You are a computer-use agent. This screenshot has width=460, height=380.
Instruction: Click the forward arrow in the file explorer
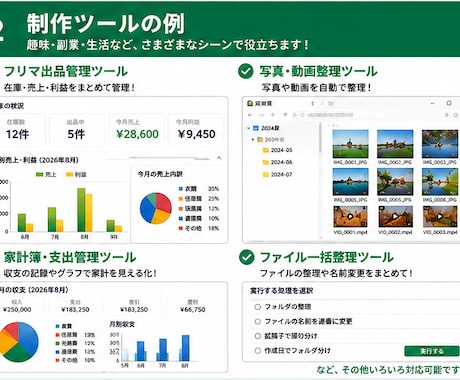coord(261,115)
